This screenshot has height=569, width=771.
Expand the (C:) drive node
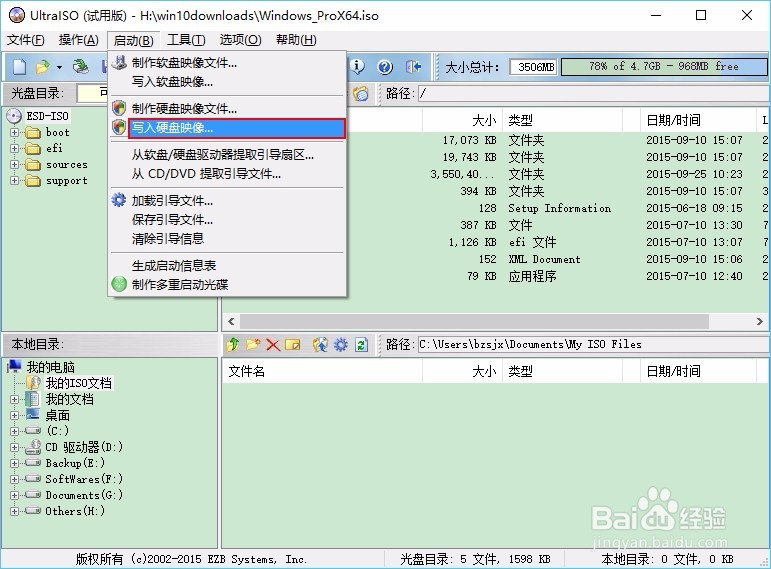click(x=14, y=431)
